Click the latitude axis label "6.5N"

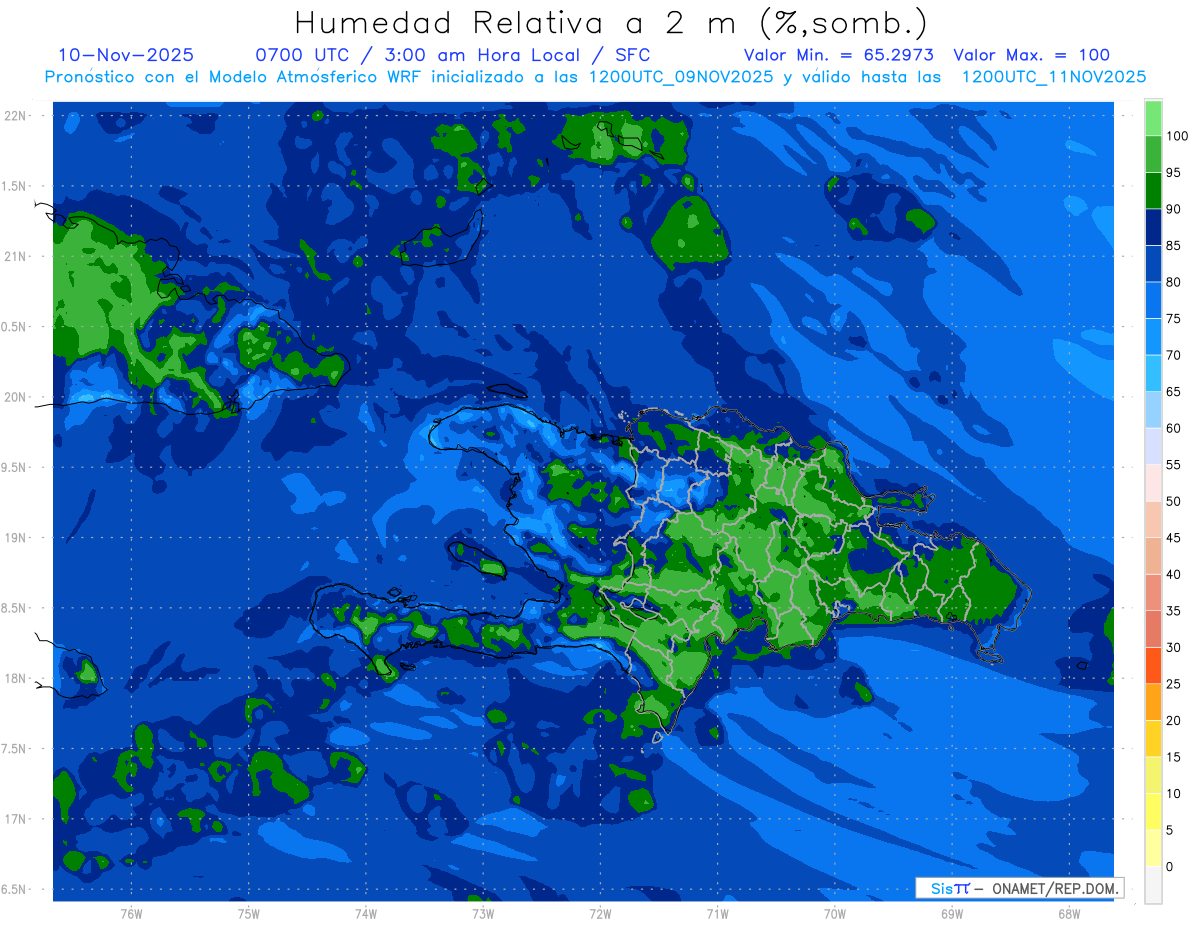point(14,889)
